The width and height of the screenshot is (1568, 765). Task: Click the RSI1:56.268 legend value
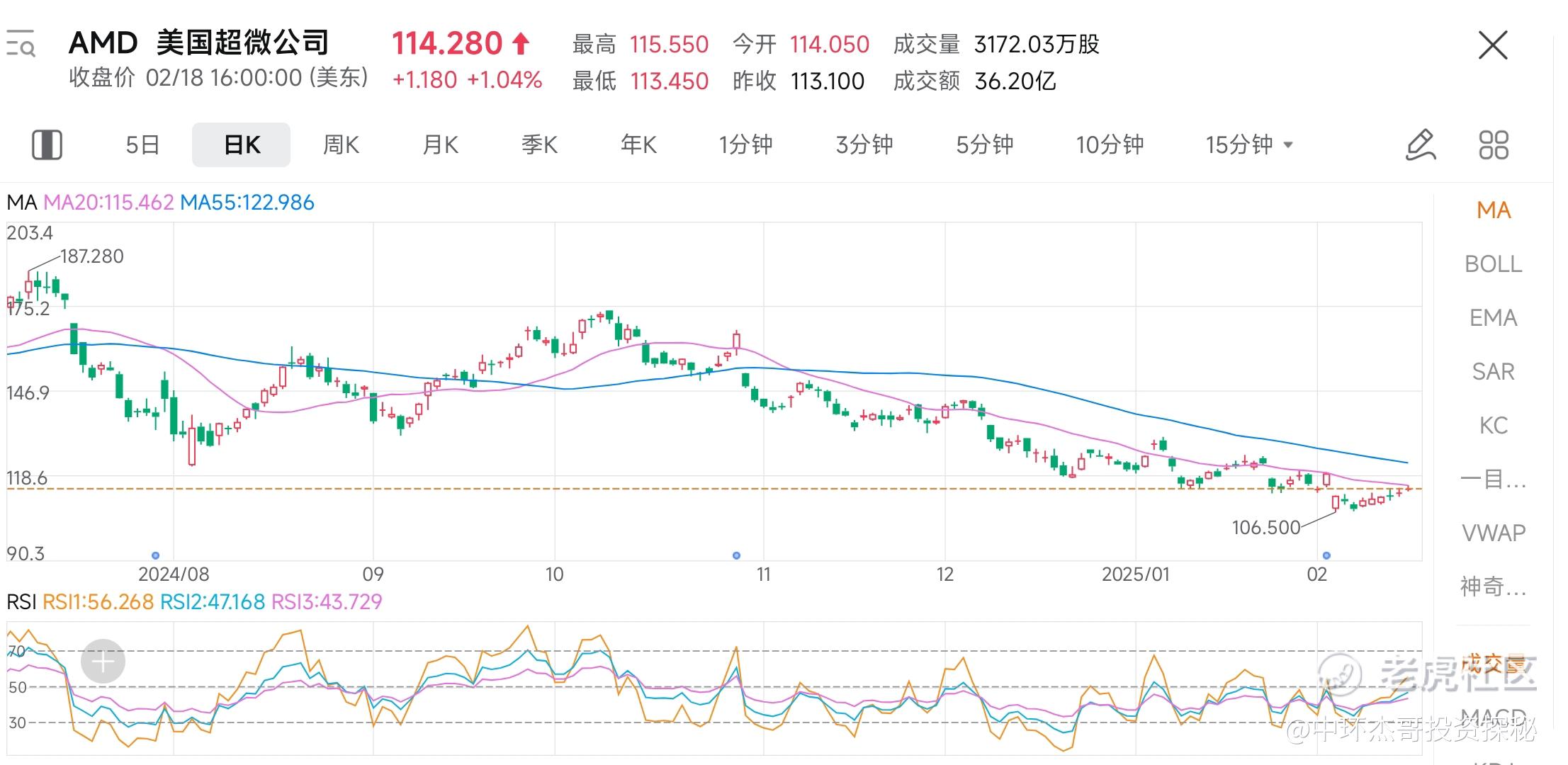point(98,602)
